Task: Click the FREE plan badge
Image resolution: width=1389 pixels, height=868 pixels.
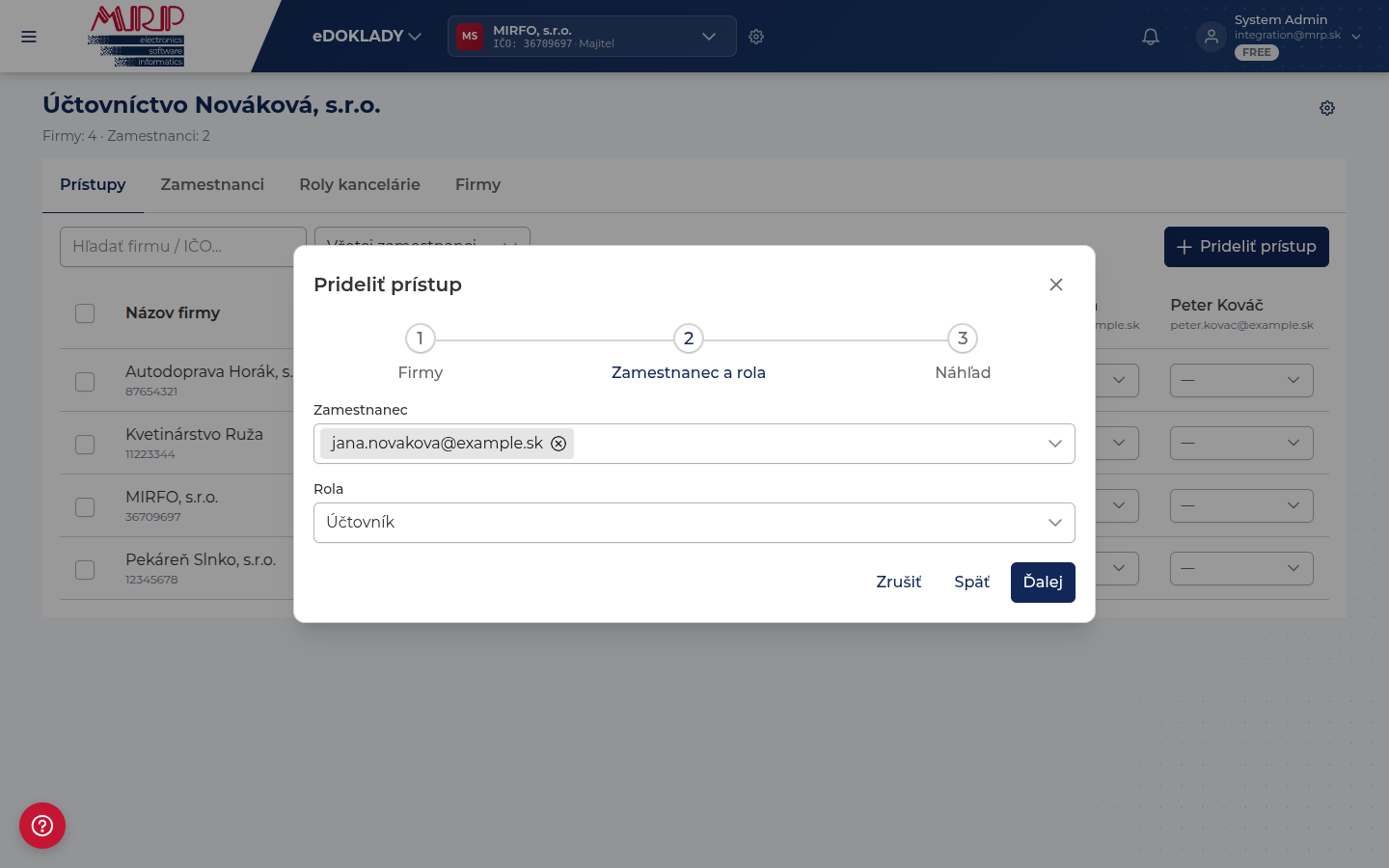Action: pyautogui.click(x=1257, y=53)
